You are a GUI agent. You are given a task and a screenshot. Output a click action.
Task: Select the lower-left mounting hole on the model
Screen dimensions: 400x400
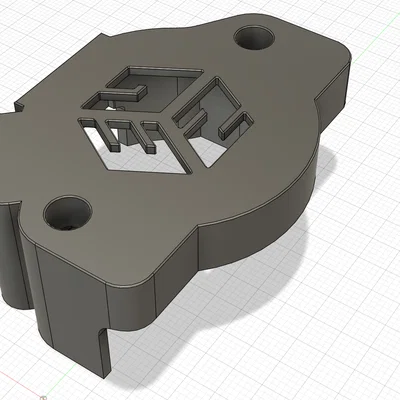point(68,213)
